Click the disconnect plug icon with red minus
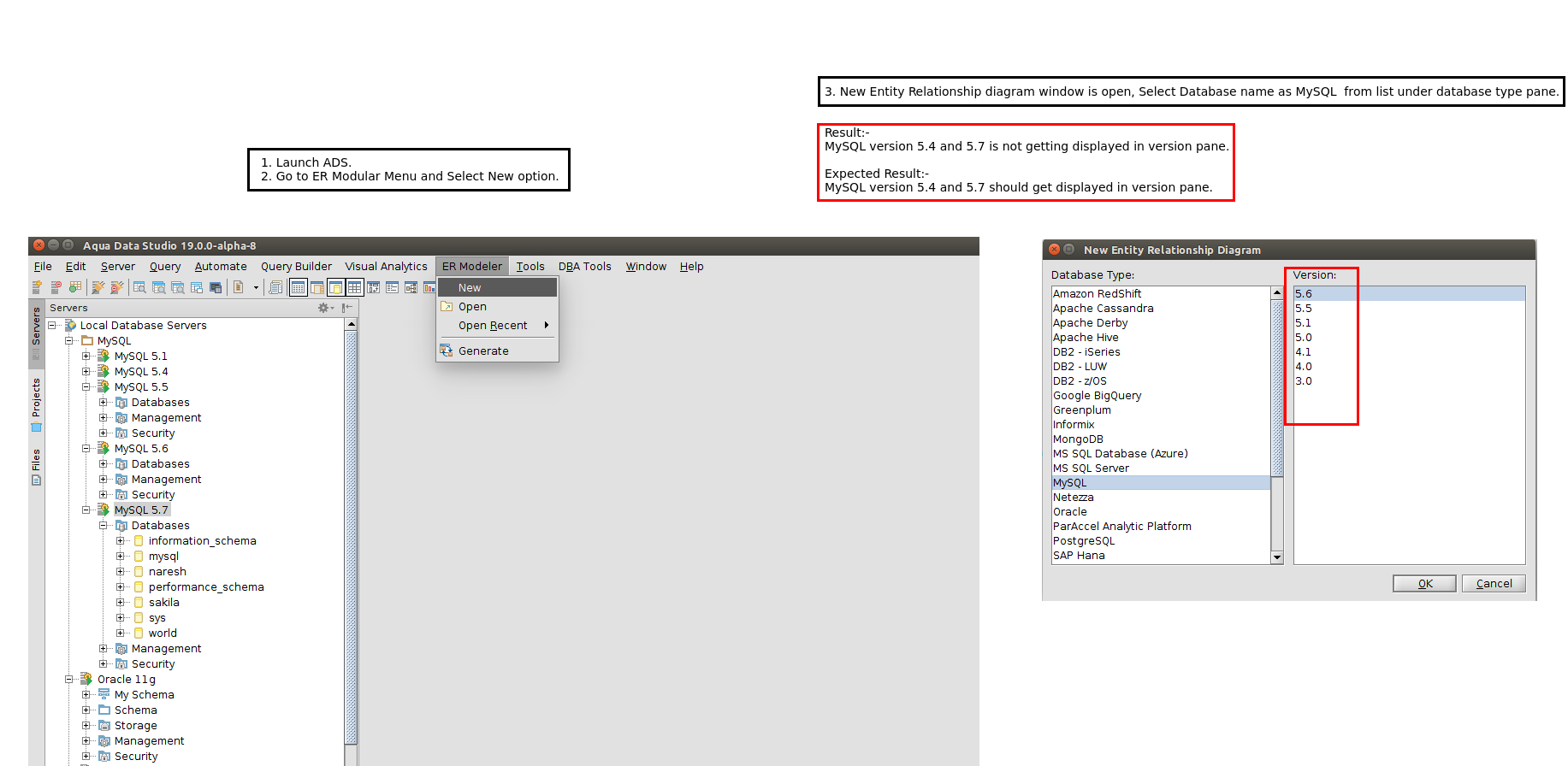 pyautogui.click(x=117, y=287)
